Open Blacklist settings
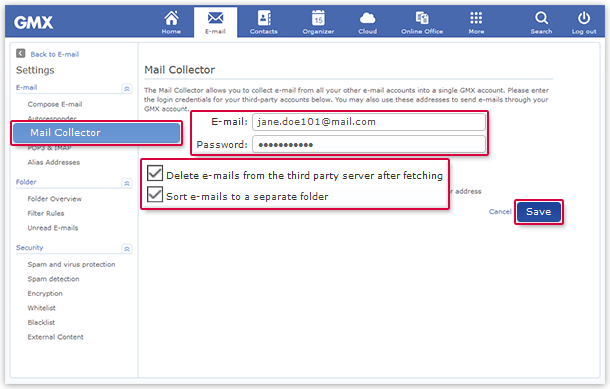610x389 pixels. coord(41,322)
